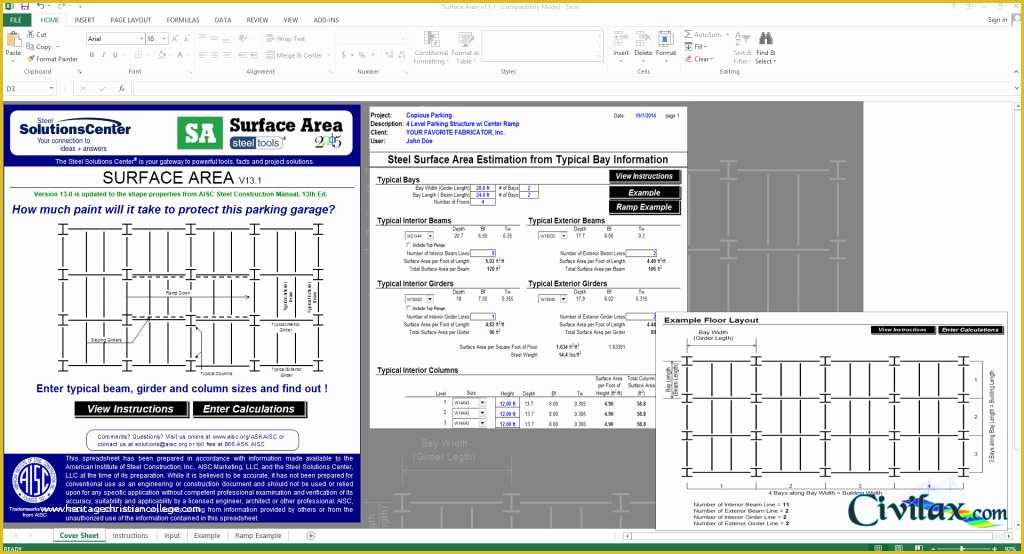Add a new sheet with plus icon
The width and height of the screenshot is (1024, 554).
coord(311,536)
